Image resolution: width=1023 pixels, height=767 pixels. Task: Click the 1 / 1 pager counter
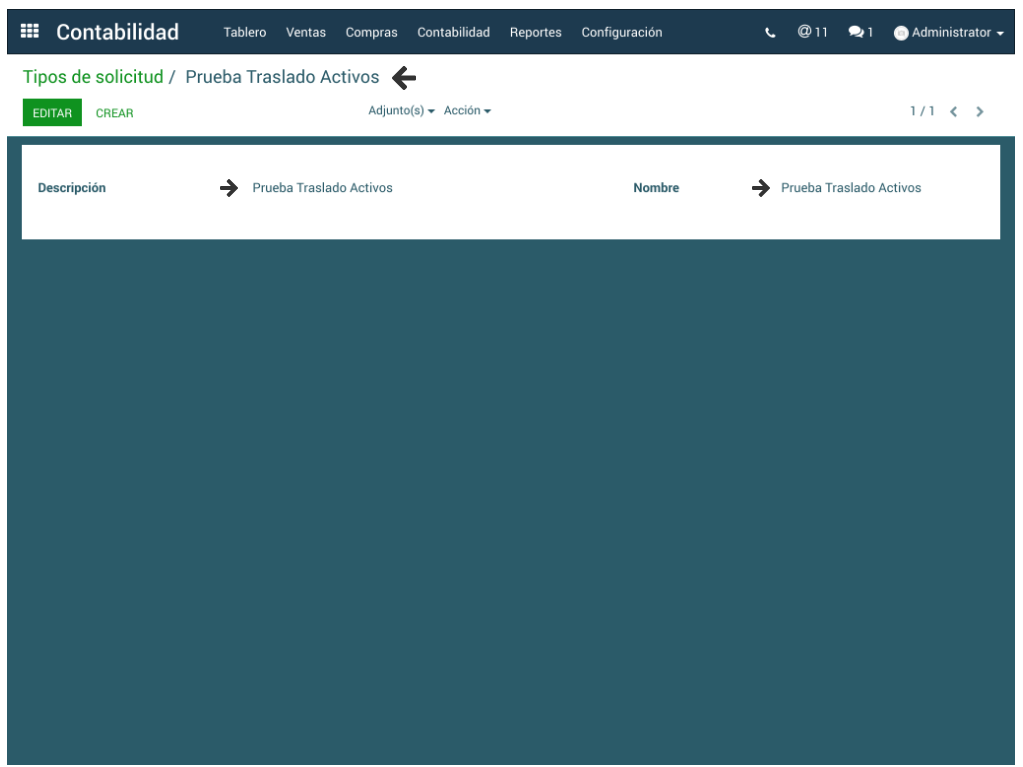coord(921,111)
